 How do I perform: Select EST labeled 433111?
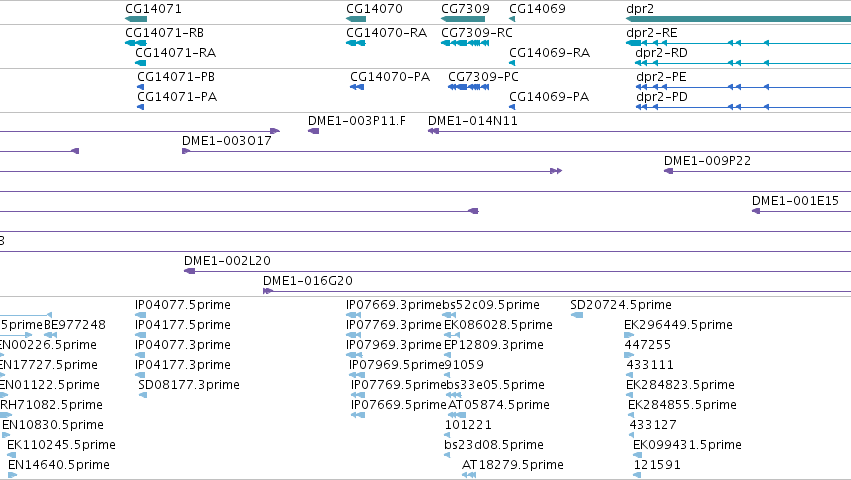pyautogui.click(x=650, y=365)
